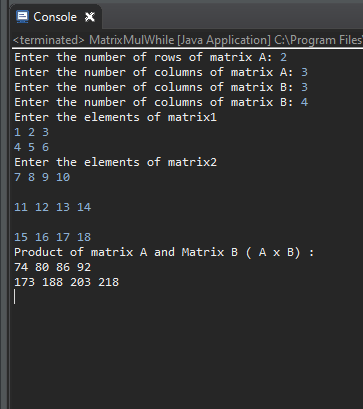
Task: Select the Console tab label
Action: coord(55,17)
